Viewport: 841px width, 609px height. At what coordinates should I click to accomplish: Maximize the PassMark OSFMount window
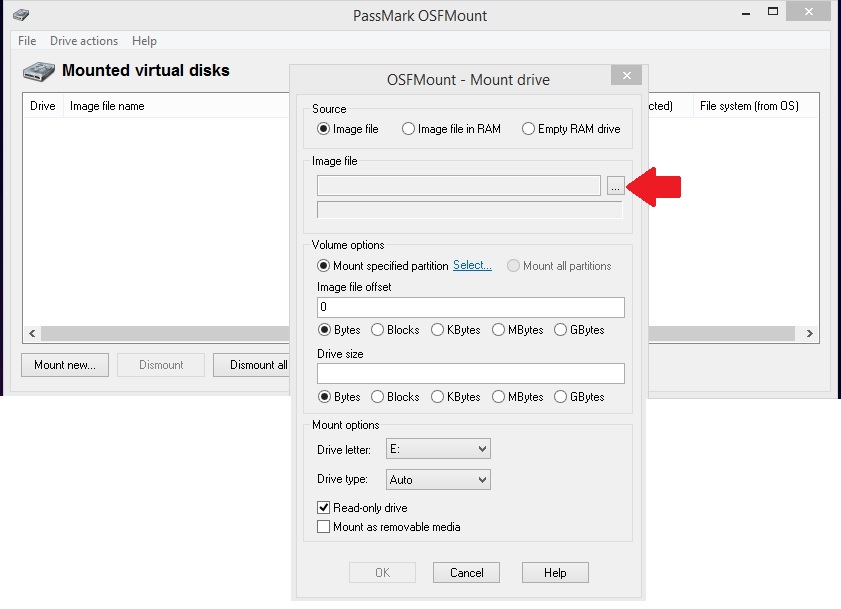point(773,12)
